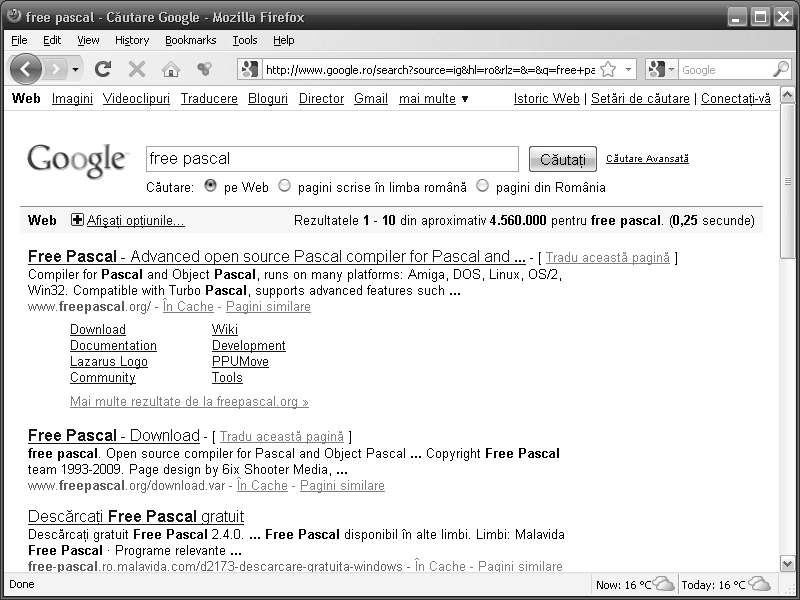Click the magnifier icon in the search bar

click(781, 69)
